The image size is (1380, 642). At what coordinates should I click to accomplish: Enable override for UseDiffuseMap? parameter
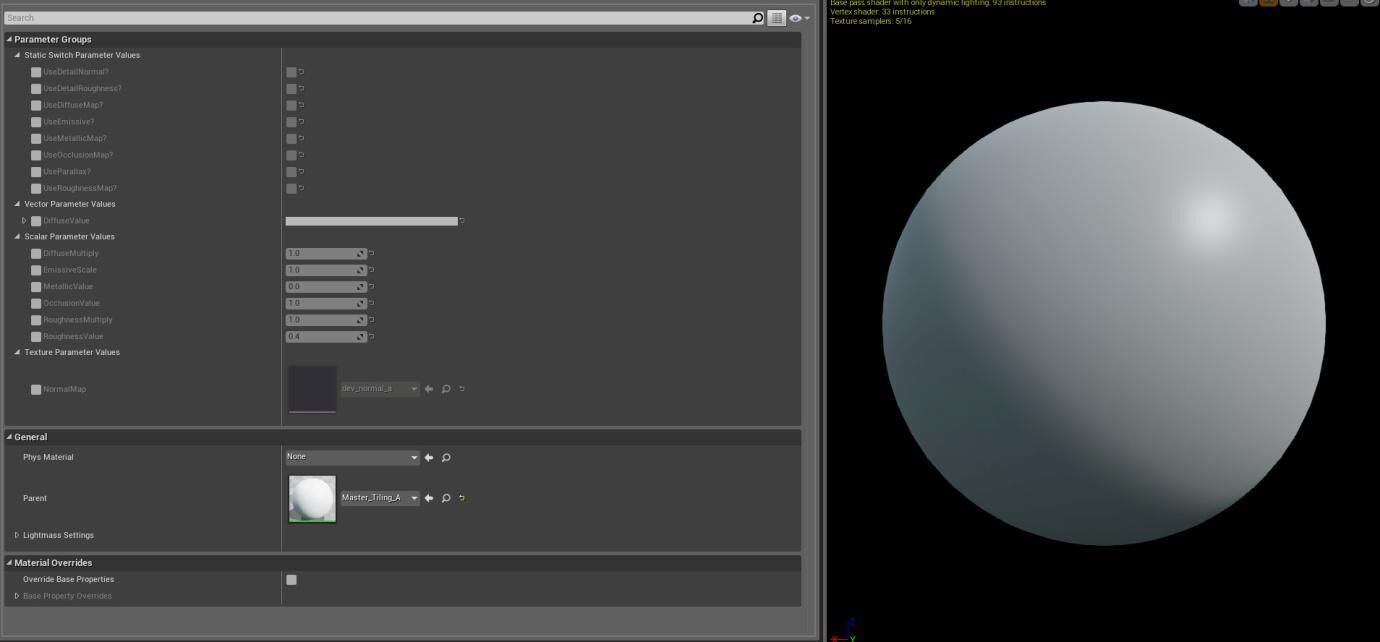click(36, 105)
